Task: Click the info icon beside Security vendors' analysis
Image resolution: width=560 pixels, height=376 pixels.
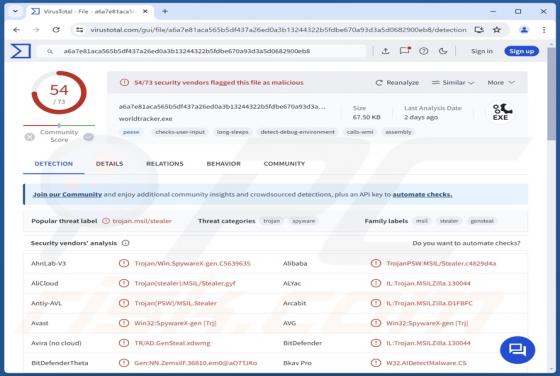Action: tap(125, 243)
